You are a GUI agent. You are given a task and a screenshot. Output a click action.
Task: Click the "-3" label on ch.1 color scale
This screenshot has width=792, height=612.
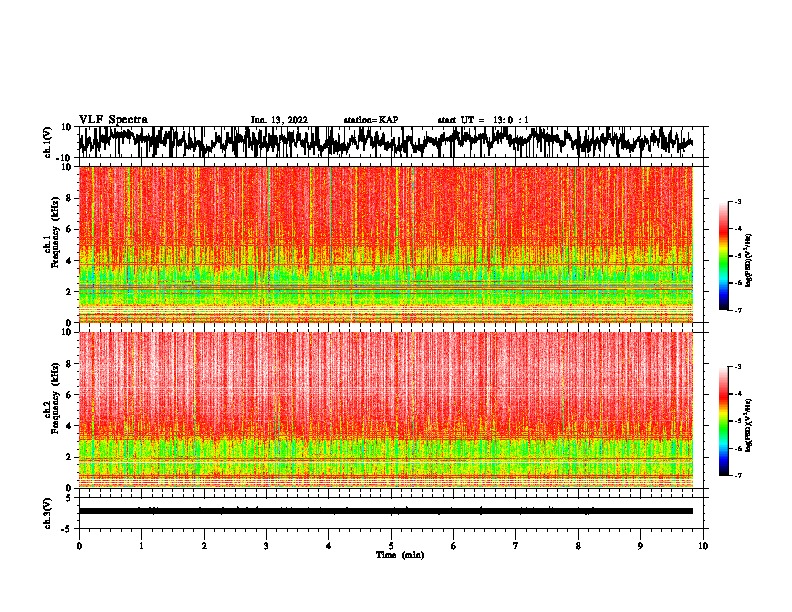(x=737, y=202)
